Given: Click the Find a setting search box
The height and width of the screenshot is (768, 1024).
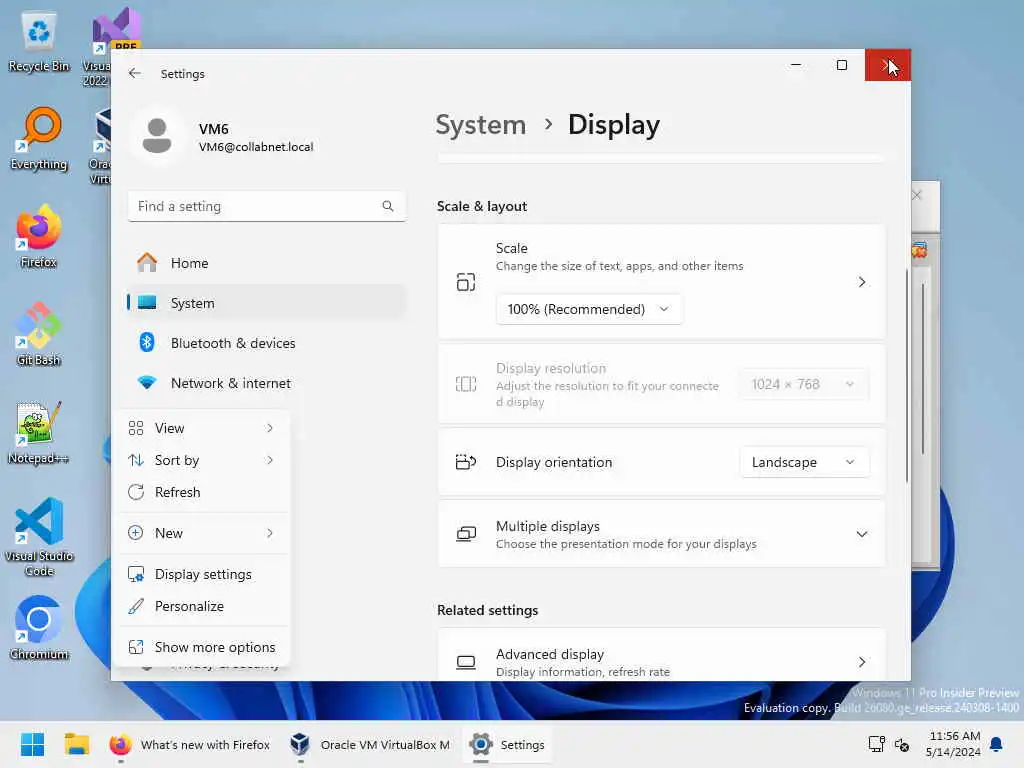Looking at the screenshot, I should point(266,206).
